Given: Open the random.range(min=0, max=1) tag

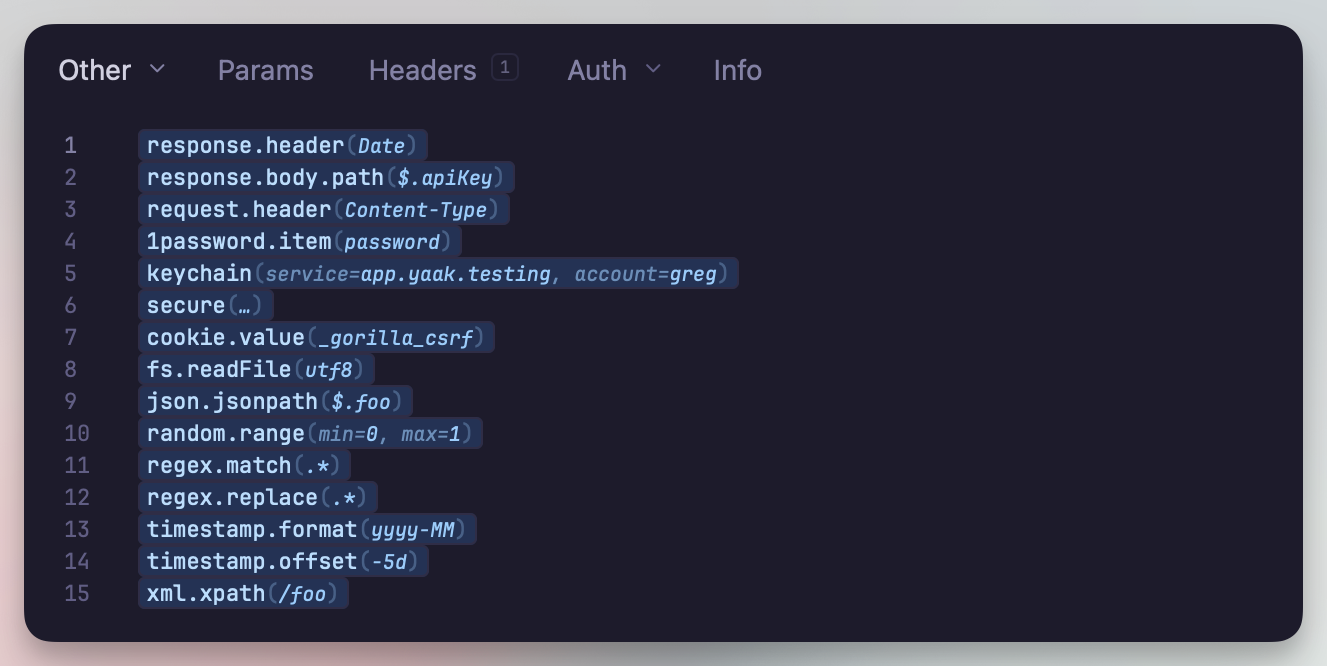Looking at the screenshot, I should click(x=310, y=434).
